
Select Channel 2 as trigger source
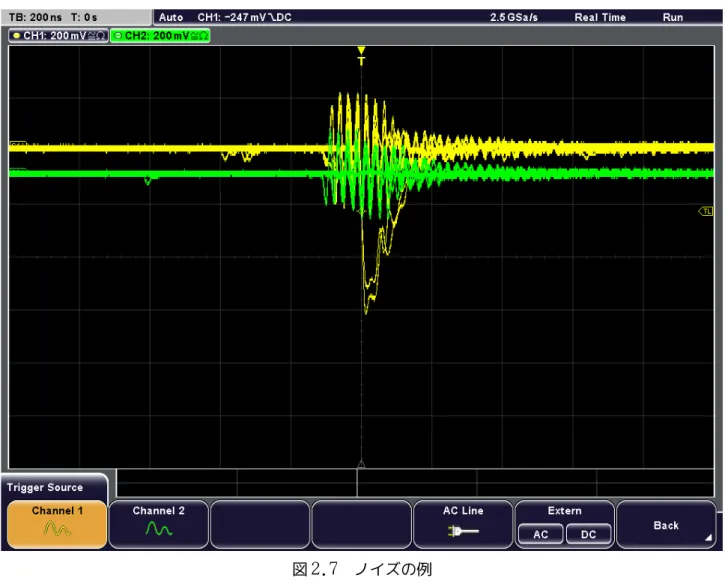click(x=159, y=524)
